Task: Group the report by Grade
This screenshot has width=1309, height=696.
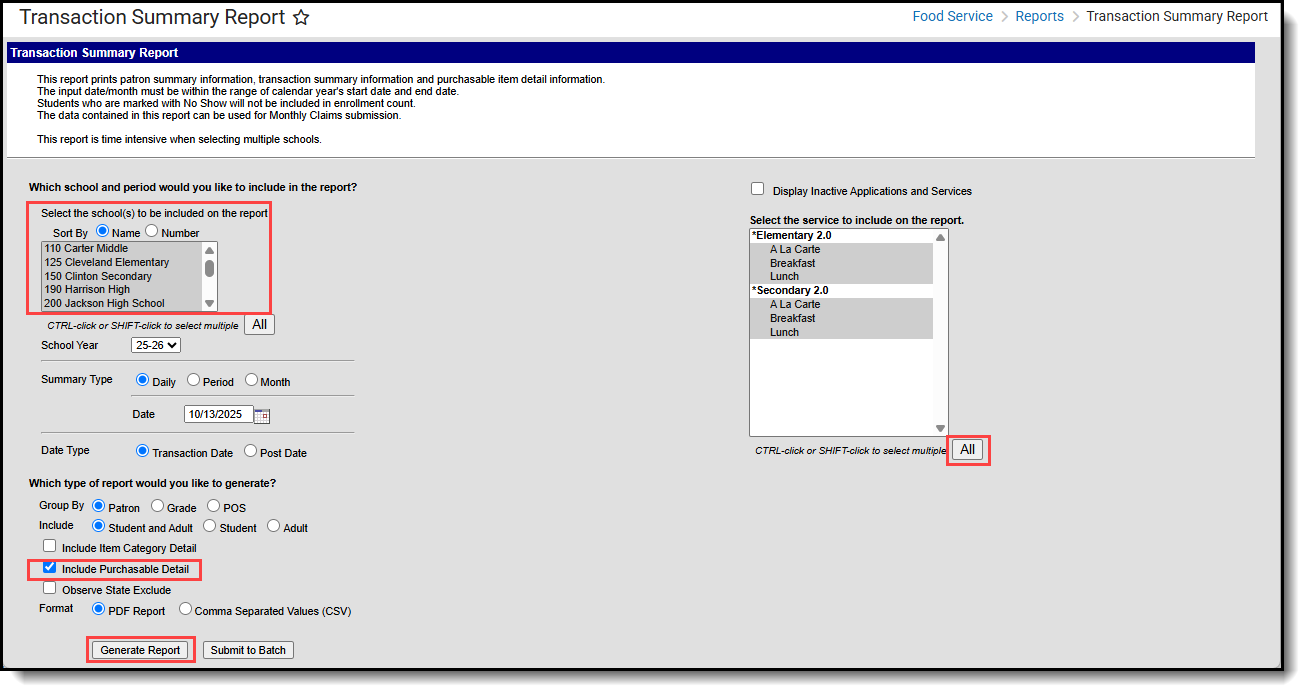Action: [x=157, y=507]
